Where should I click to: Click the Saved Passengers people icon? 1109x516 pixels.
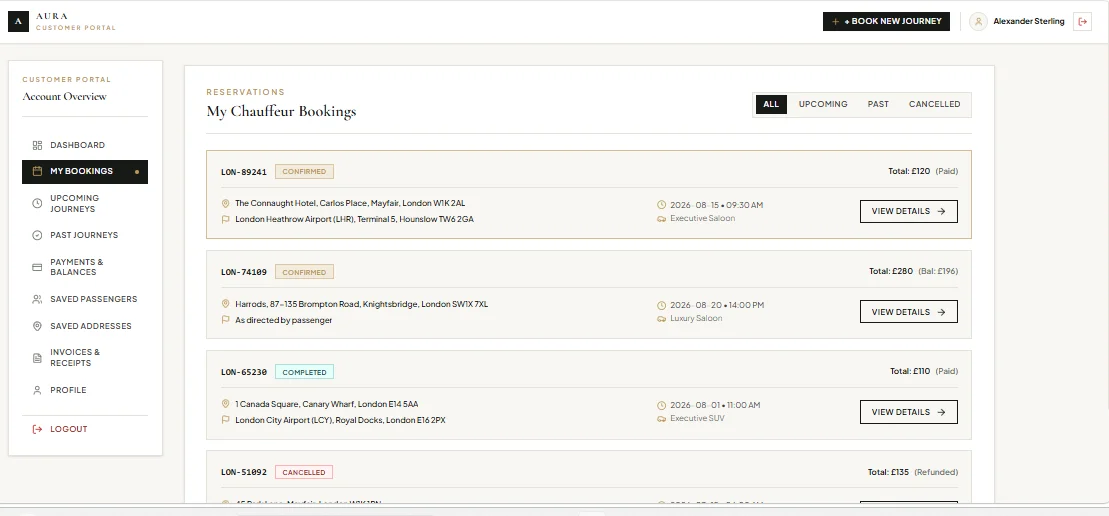point(37,300)
